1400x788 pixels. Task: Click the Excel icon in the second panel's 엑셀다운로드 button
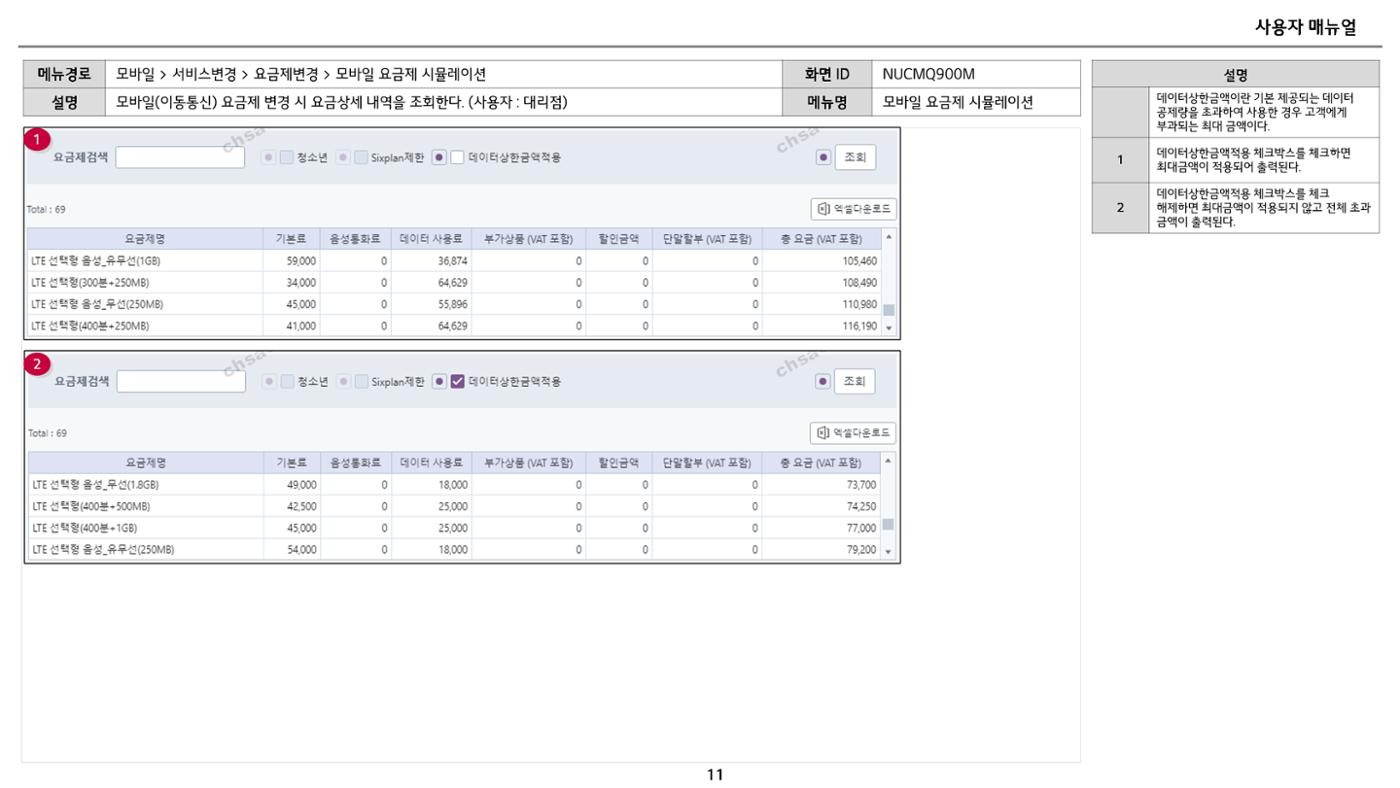[824, 433]
